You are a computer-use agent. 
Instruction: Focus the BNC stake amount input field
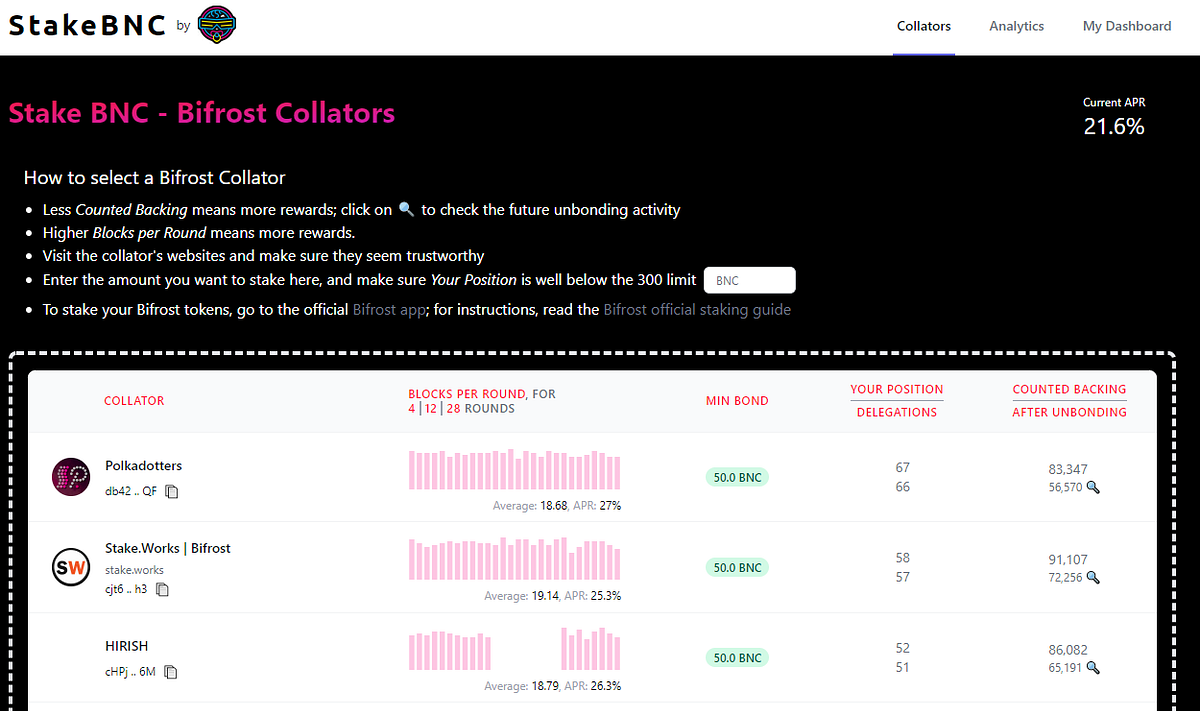tap(750, 281)
